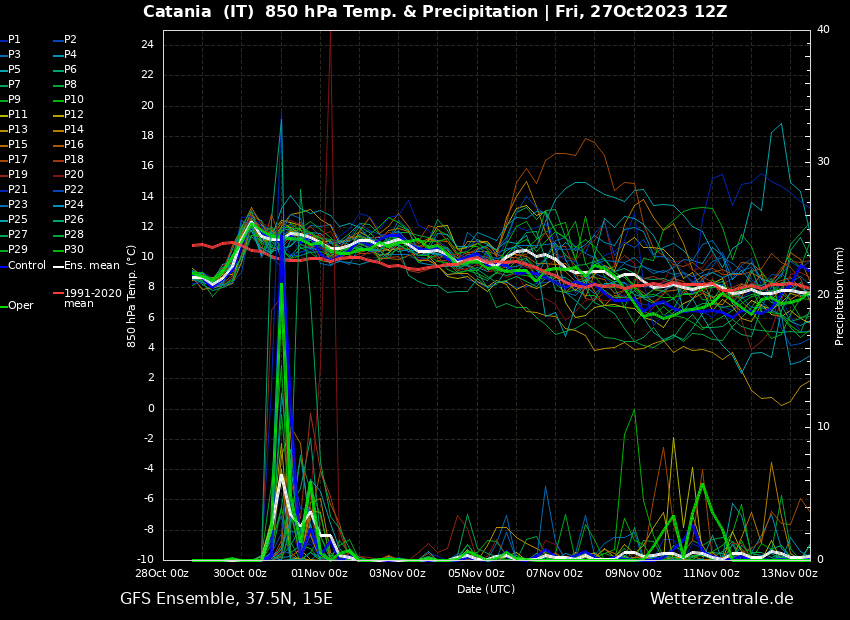The width and height of the screenshot is (850, 620).
Task: Click the P16 legend label
Action: (x=74, y=145)
